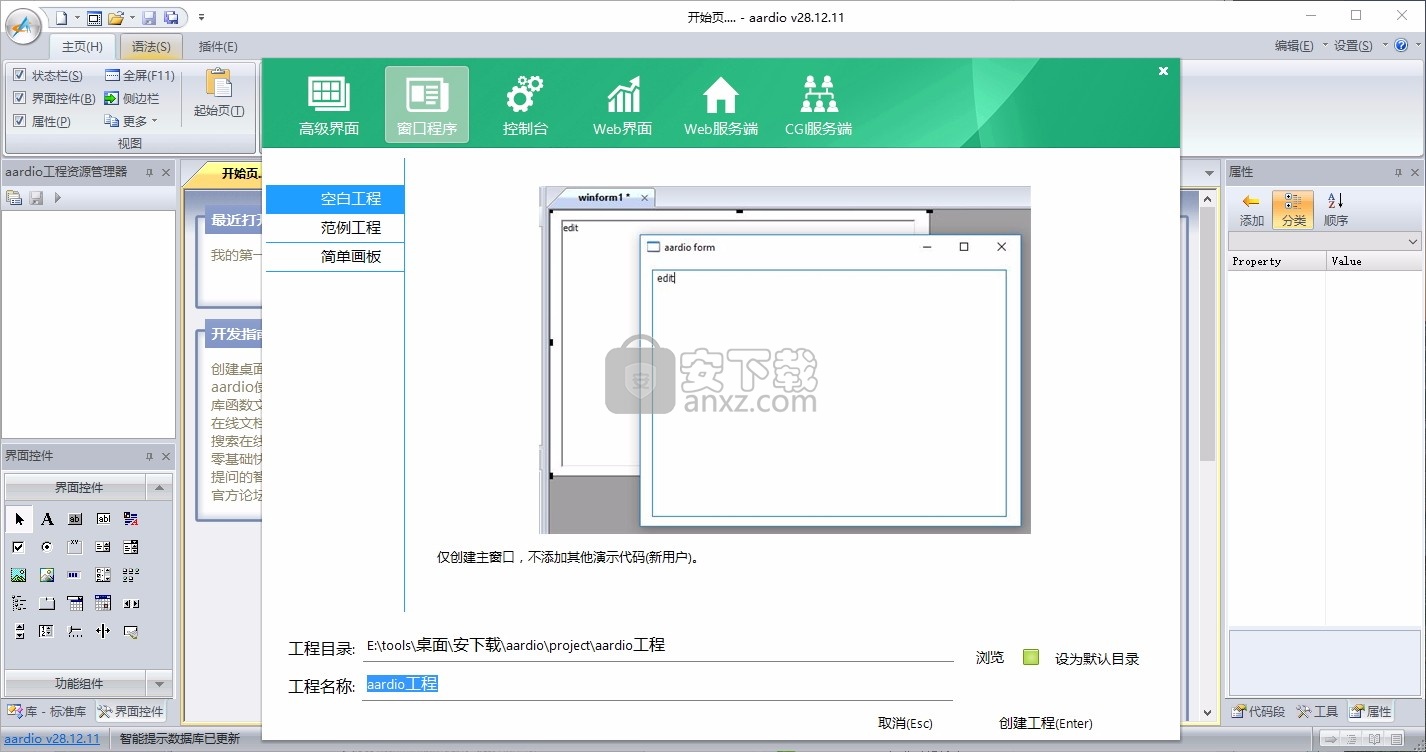Pick the CGI服务端 org-chart icon
1426x752 pixels.
818,104
